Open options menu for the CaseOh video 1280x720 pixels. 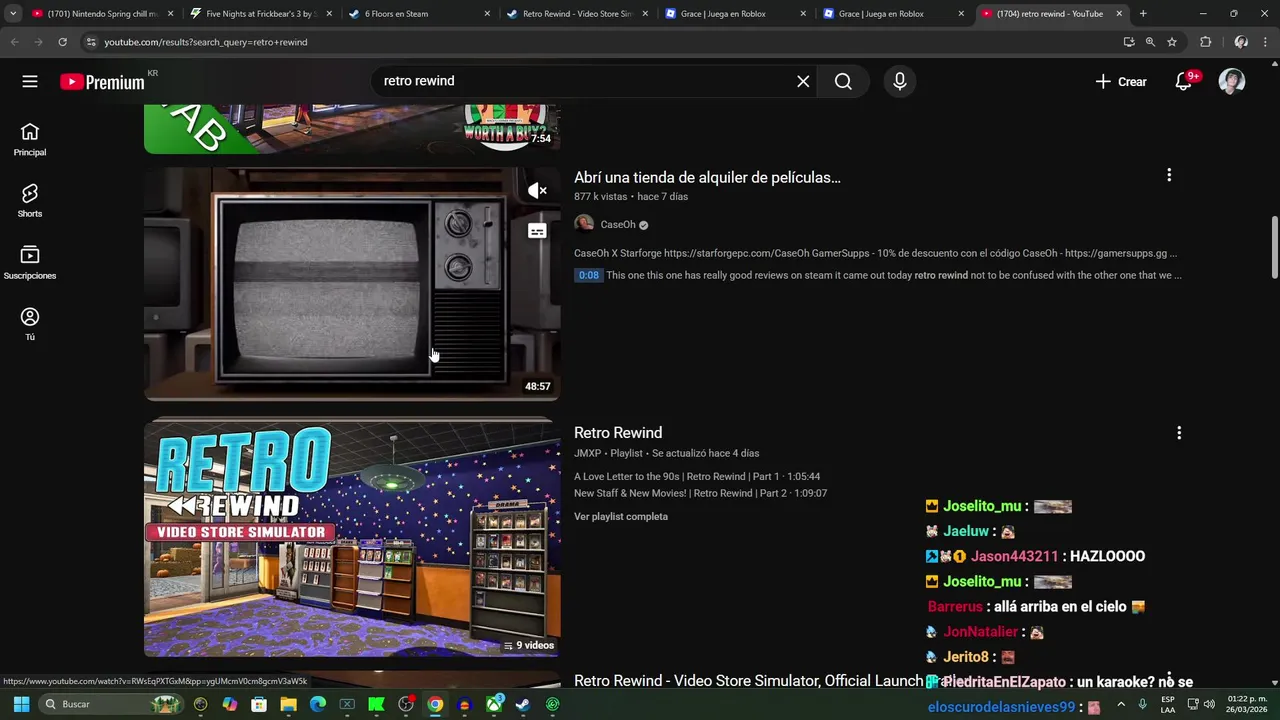tap(1169, 175)
